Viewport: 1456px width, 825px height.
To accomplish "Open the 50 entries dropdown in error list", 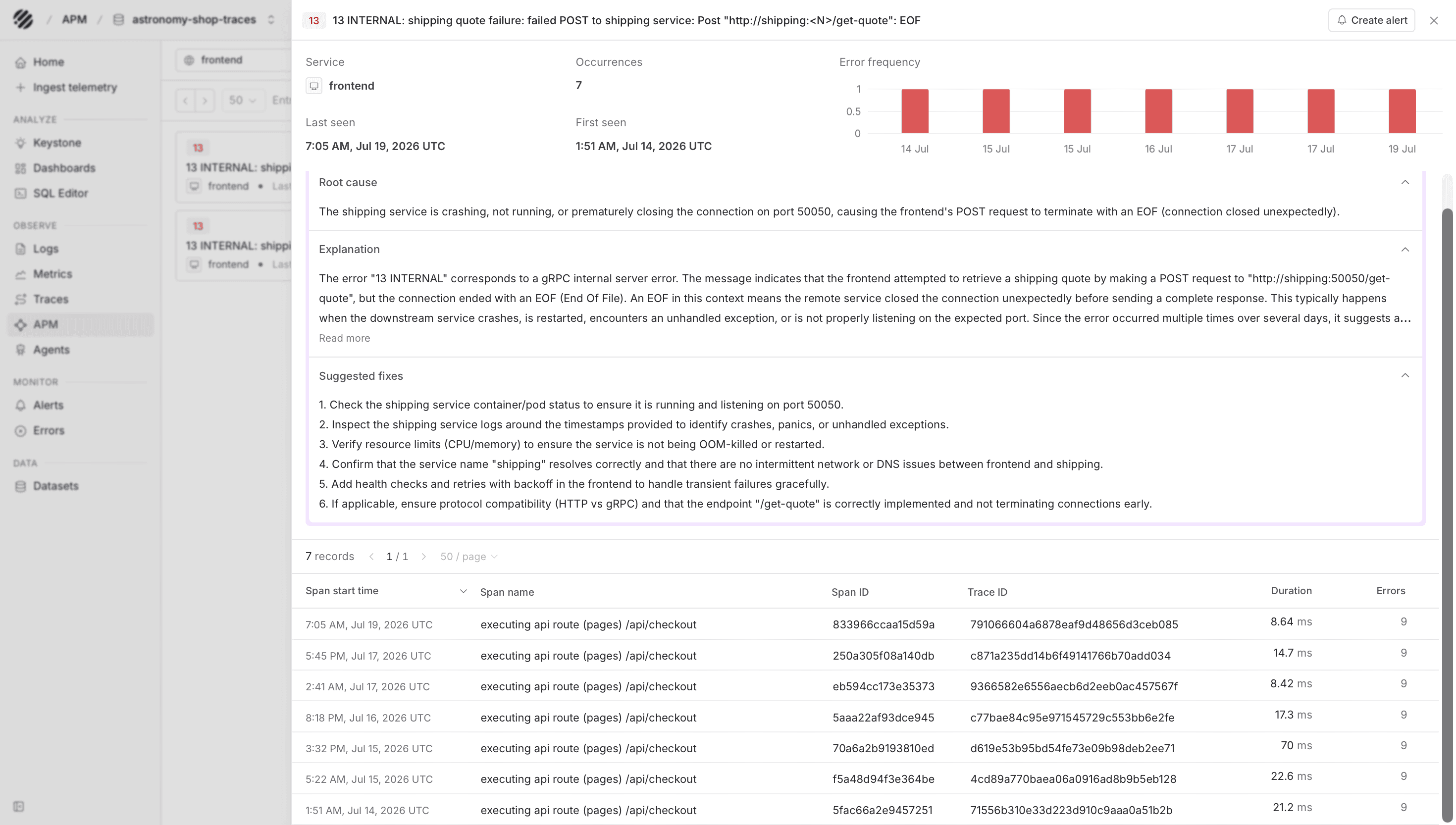I will pos(243,101).
